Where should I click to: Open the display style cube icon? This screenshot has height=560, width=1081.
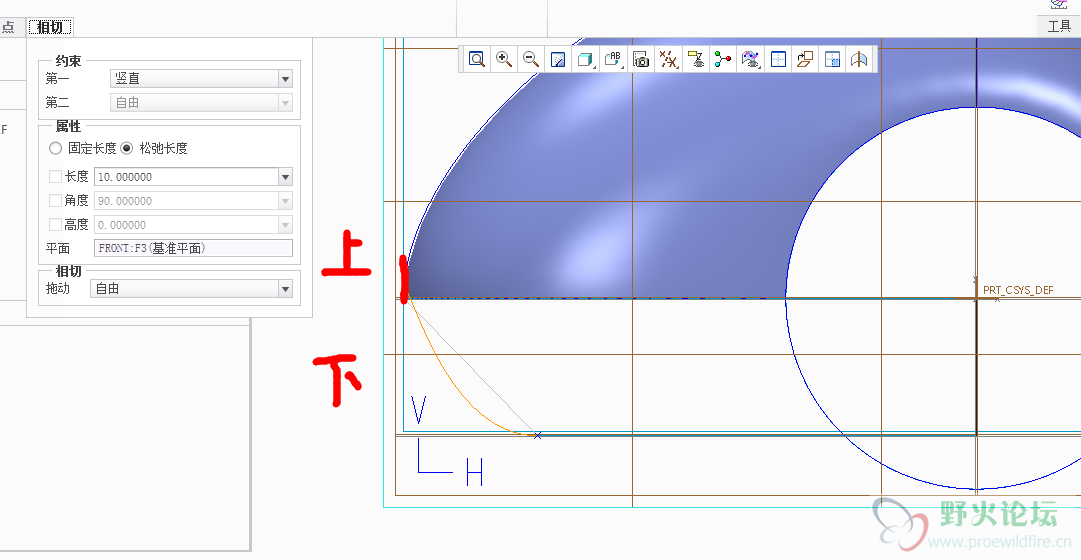coord(586,60)
